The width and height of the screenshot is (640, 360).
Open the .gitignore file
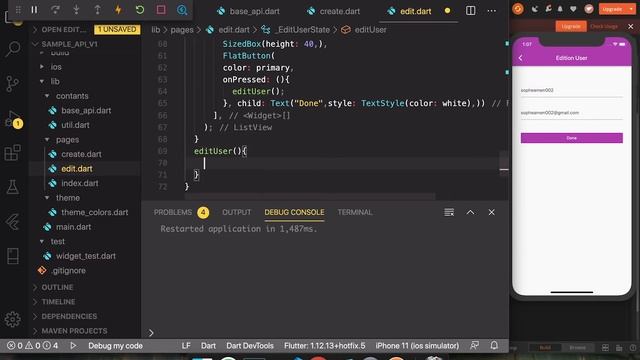point(69,271)
